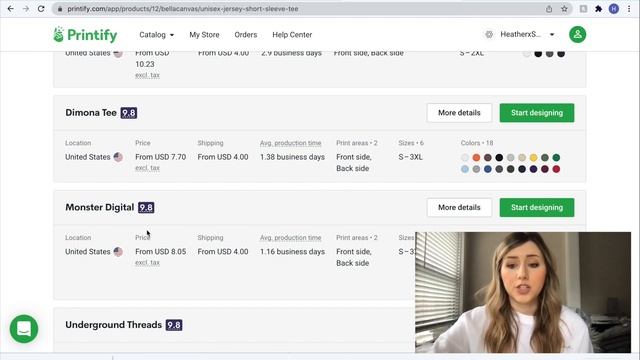This screenshot has height=360, width=640.
Task: Click Monster Digital provider name
Action: click(100, 207)
